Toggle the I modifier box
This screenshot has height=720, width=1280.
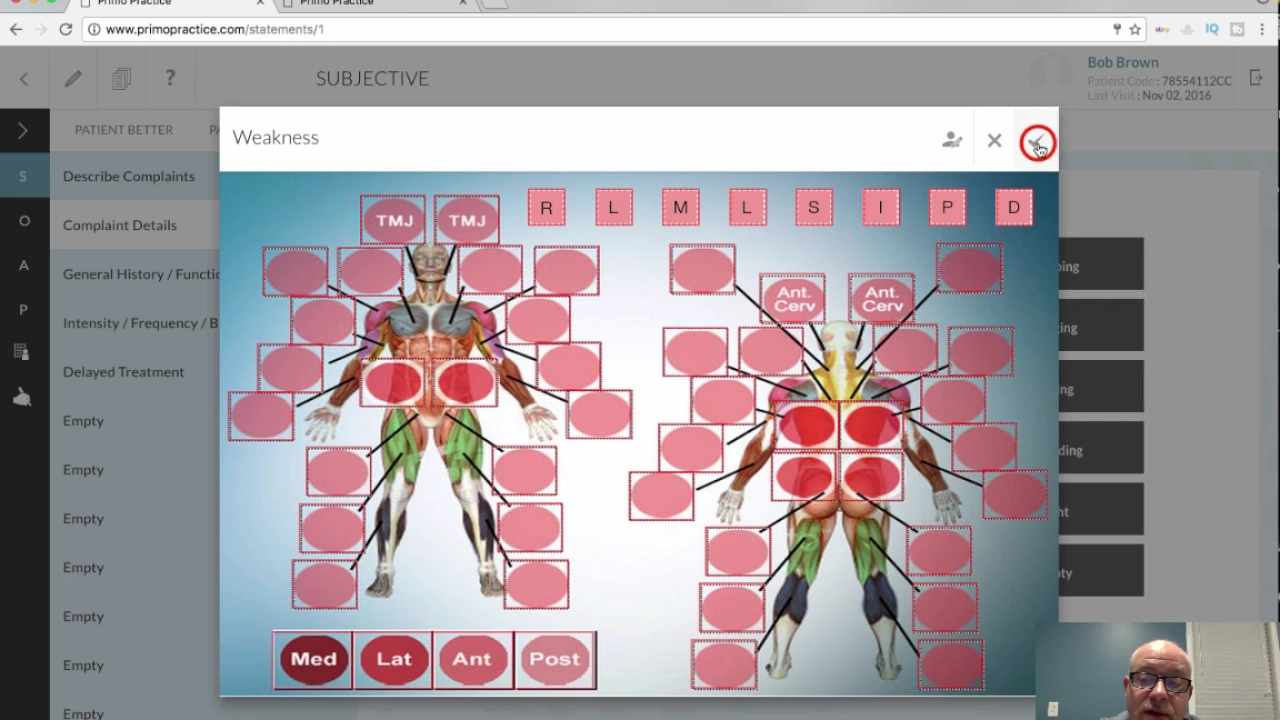pos(881,207)
